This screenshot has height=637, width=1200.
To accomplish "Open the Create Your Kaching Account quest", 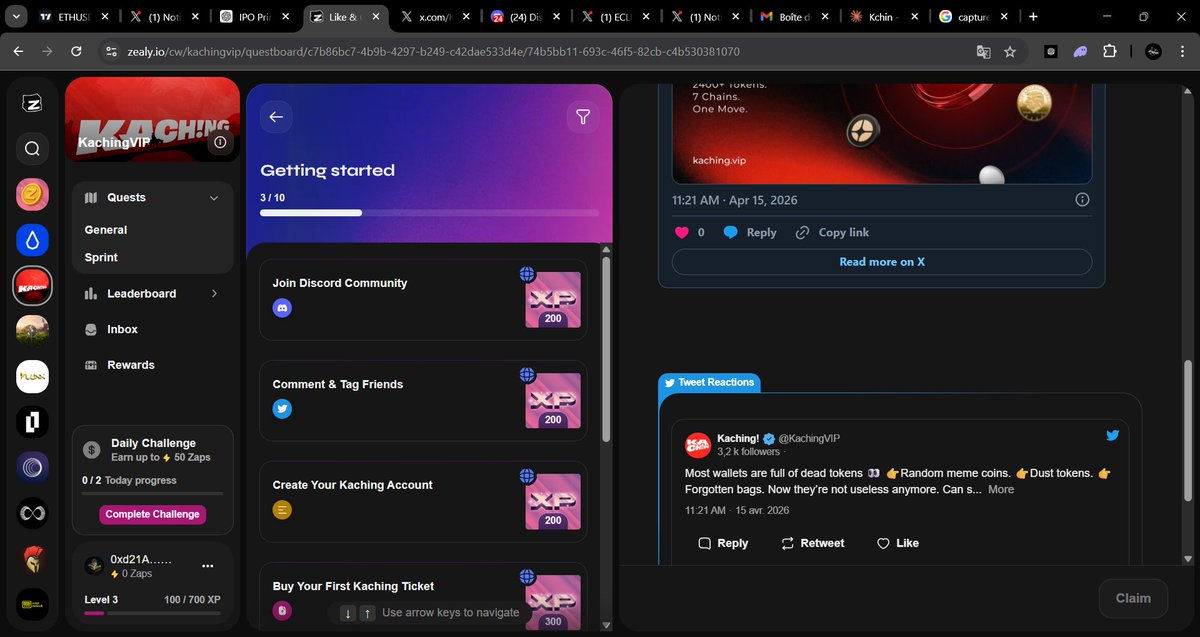I will 423,501.
